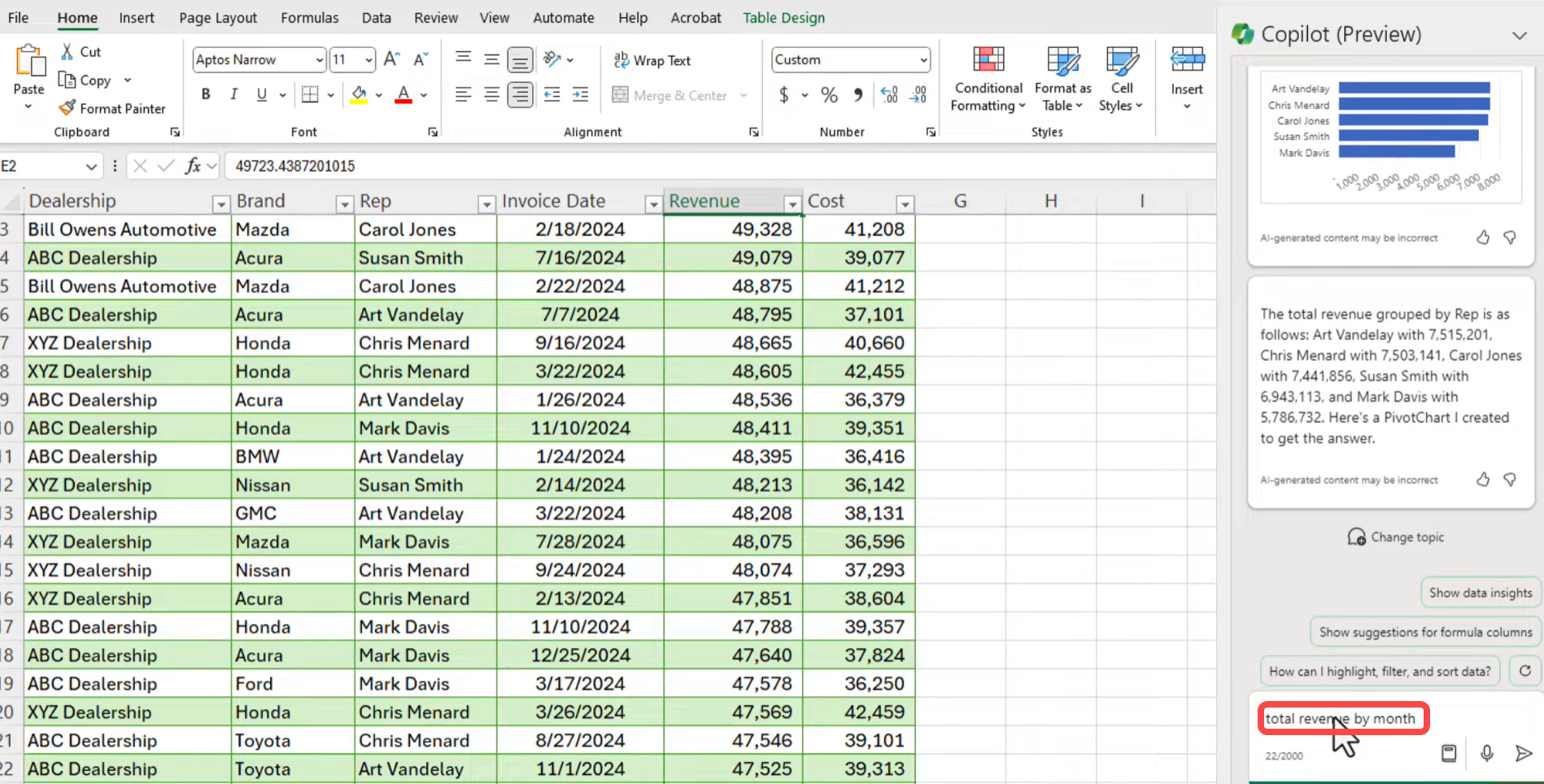1544x784 pixels.
Task: Switch to the Page Layout tab
Action: point(218,18)
